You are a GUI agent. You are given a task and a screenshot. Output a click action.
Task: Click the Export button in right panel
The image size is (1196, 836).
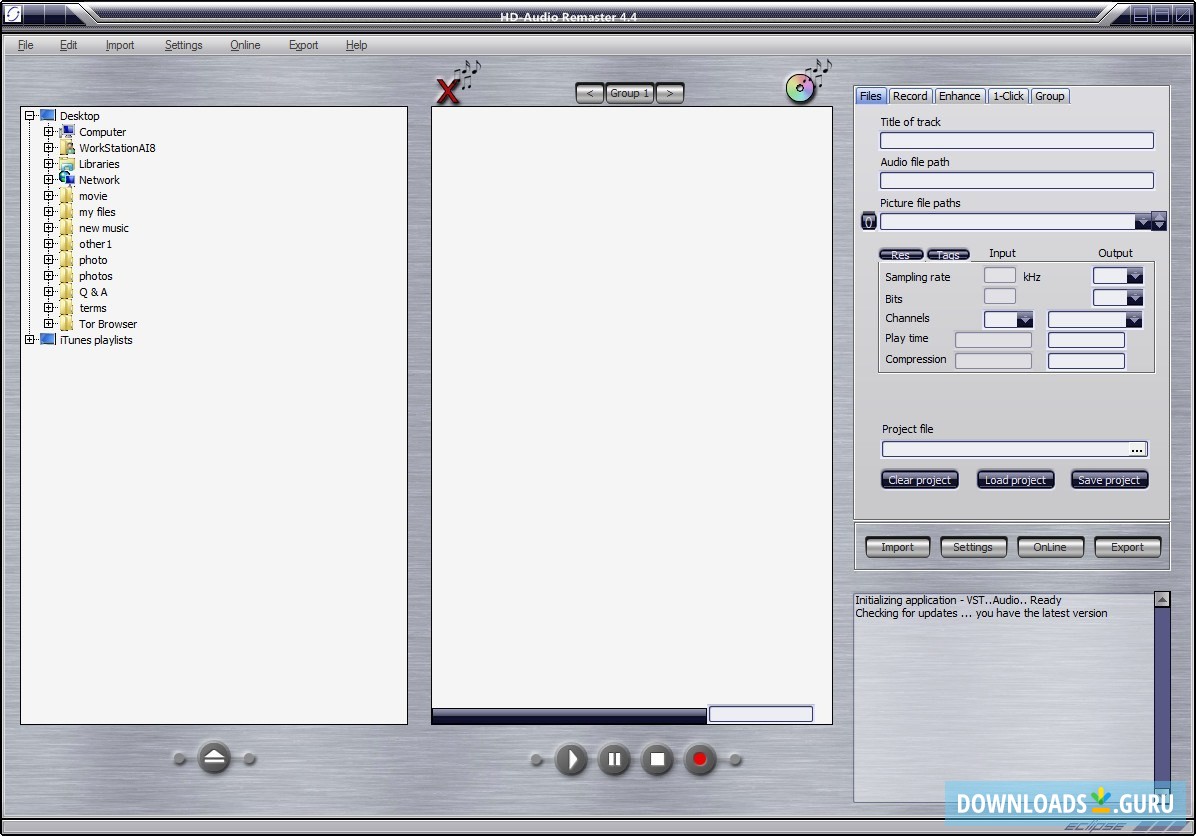tap(1127, 547)
